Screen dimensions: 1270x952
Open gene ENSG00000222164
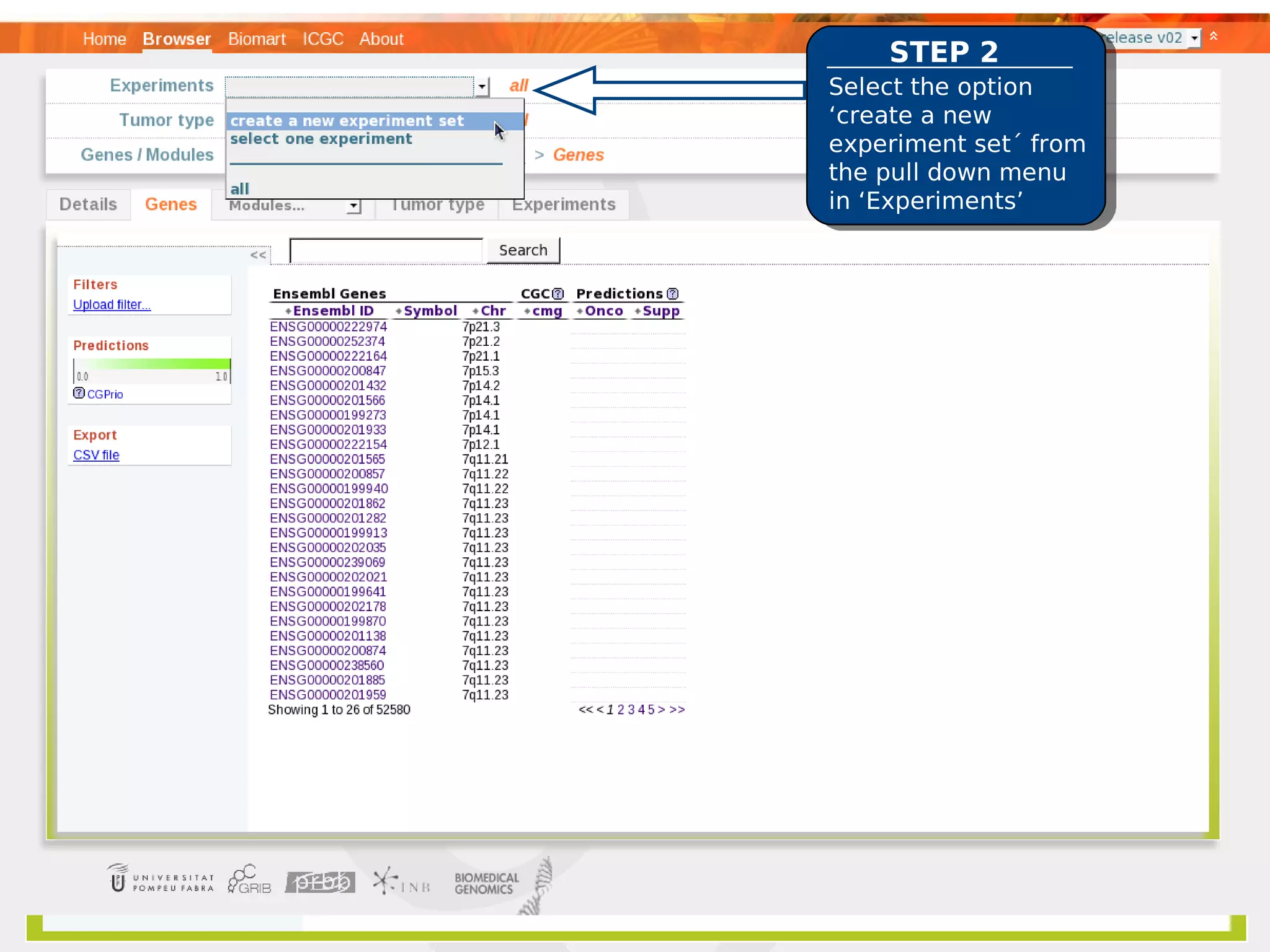[328, 356]
